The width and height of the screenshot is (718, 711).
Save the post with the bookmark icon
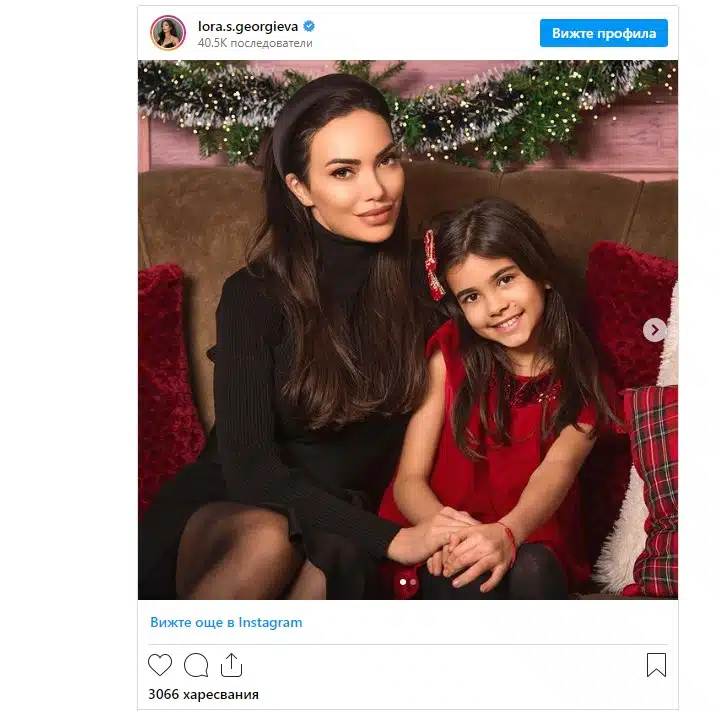(656, 665)
